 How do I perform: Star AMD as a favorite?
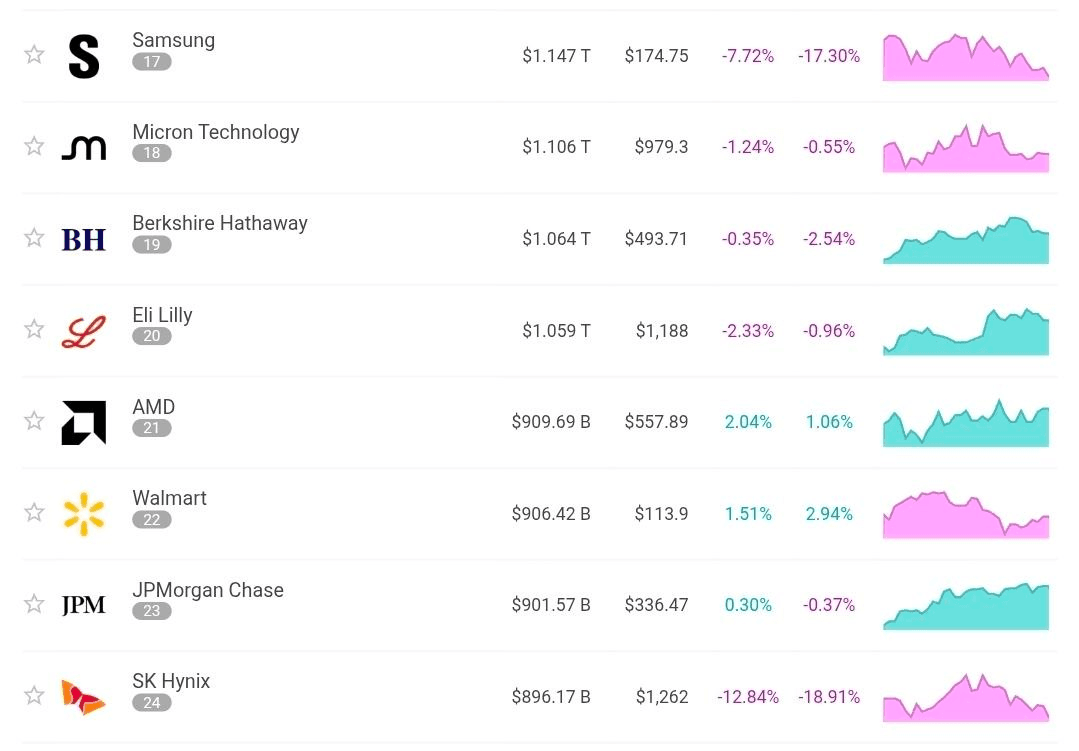[34, 421]
